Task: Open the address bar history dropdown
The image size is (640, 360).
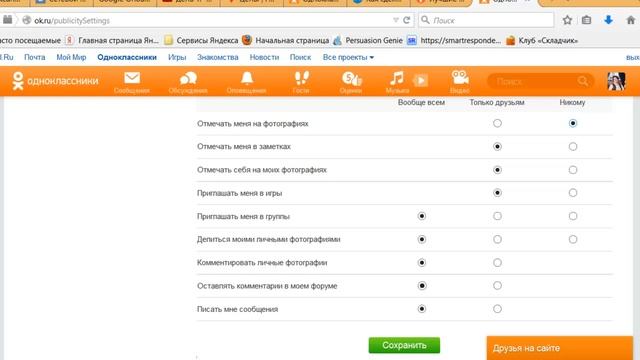Action: click(396, 20)
